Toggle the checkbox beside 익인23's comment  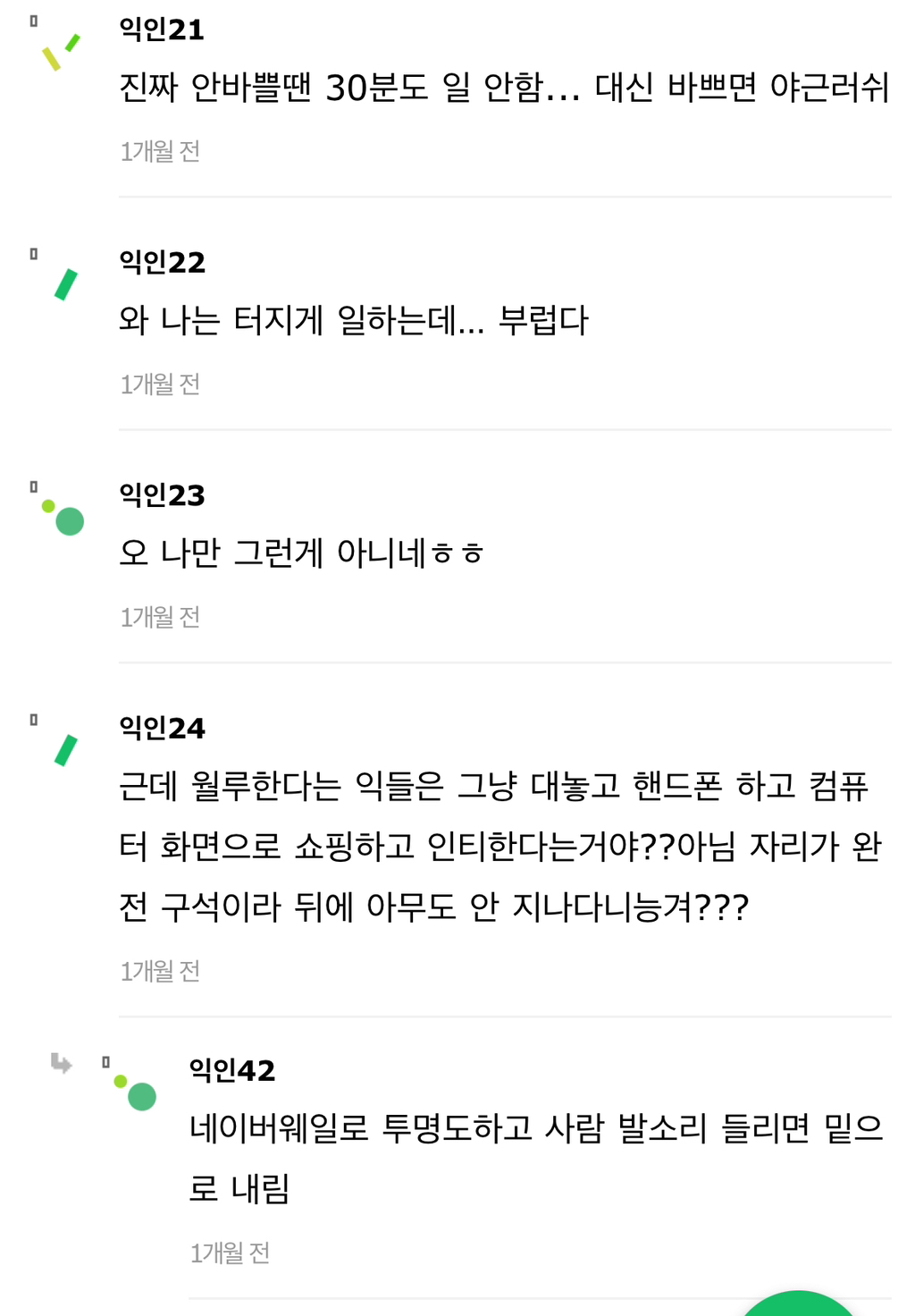click(33, 487)
